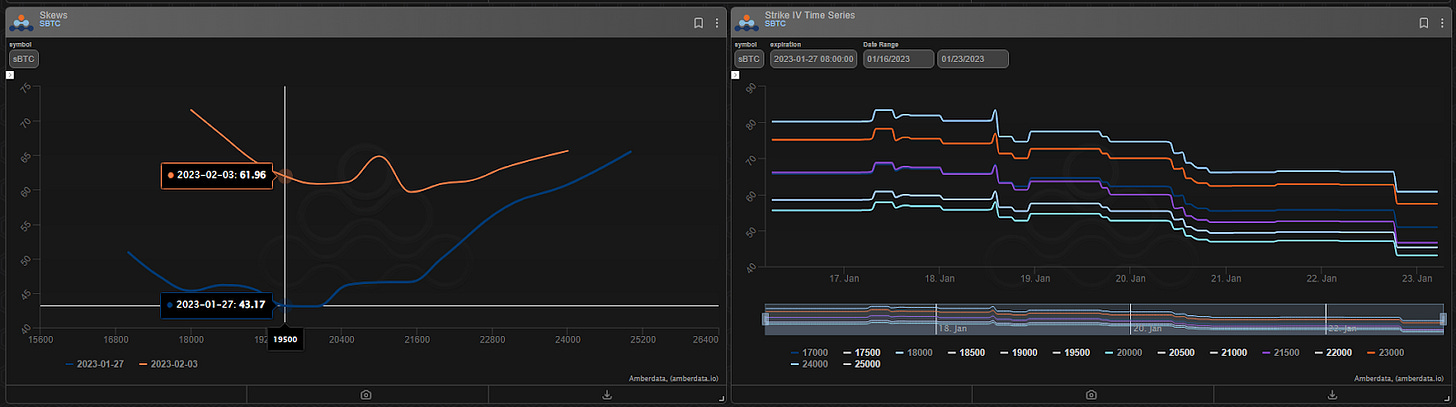Click the Skews panel title
The height and width of the screenshot is (407, 1456).
pos(52,16)
